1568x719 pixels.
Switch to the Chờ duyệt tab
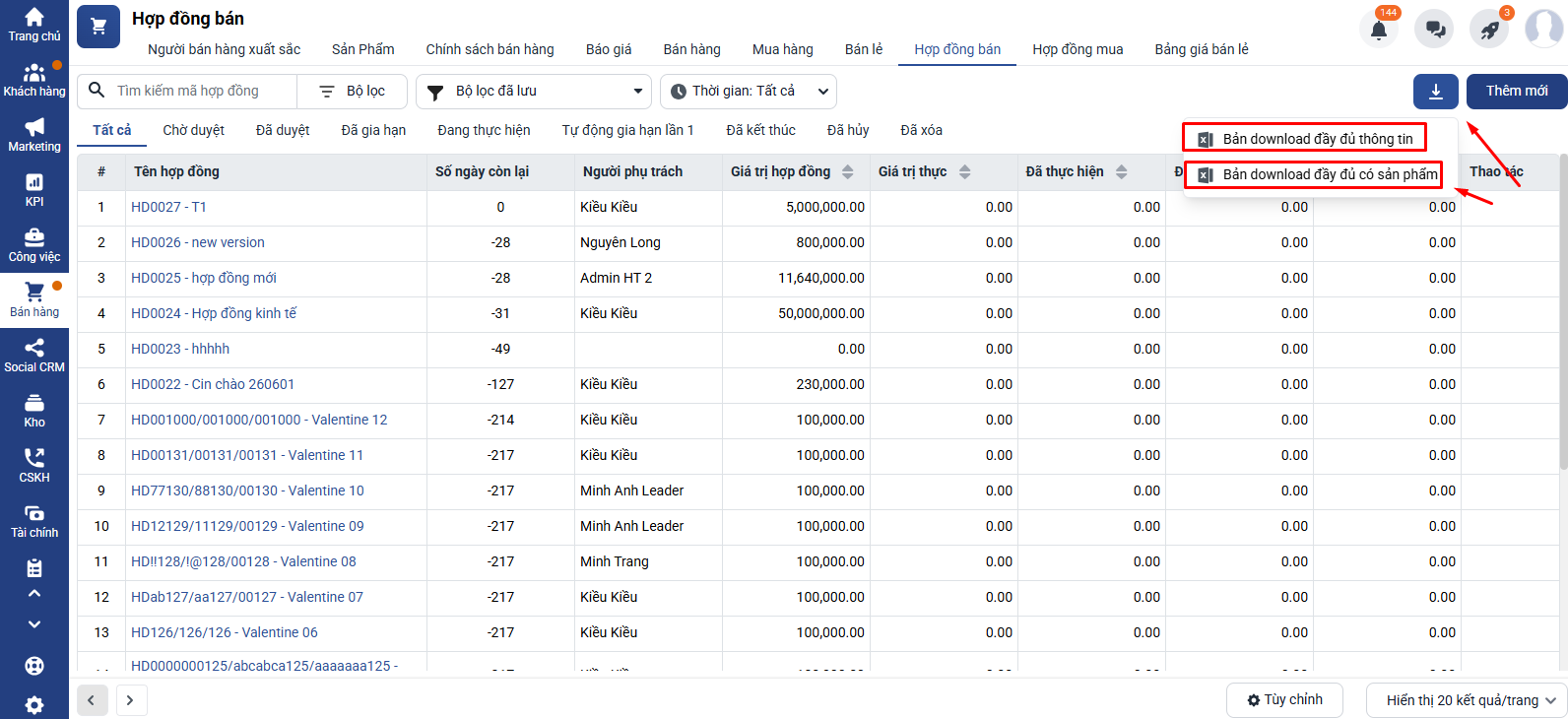coord(193,130)
